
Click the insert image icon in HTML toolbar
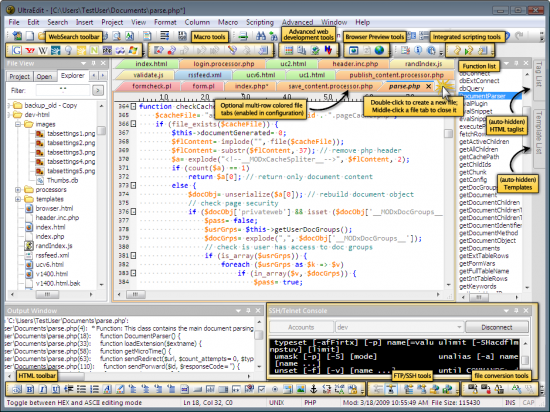point(301,389)
